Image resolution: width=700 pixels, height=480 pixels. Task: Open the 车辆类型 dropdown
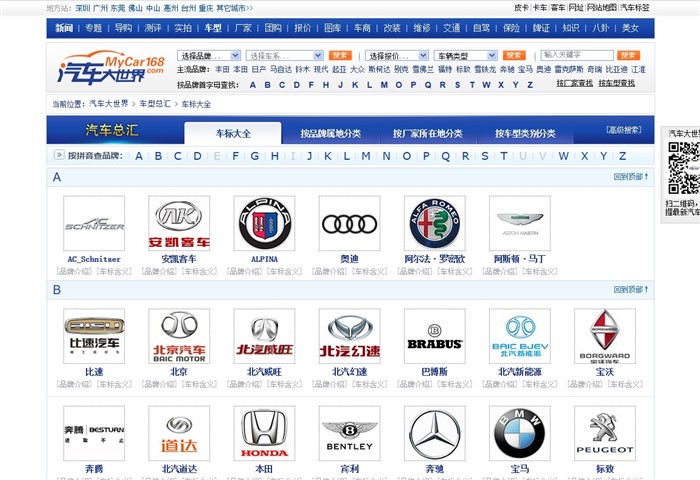[x=466, y=55]
